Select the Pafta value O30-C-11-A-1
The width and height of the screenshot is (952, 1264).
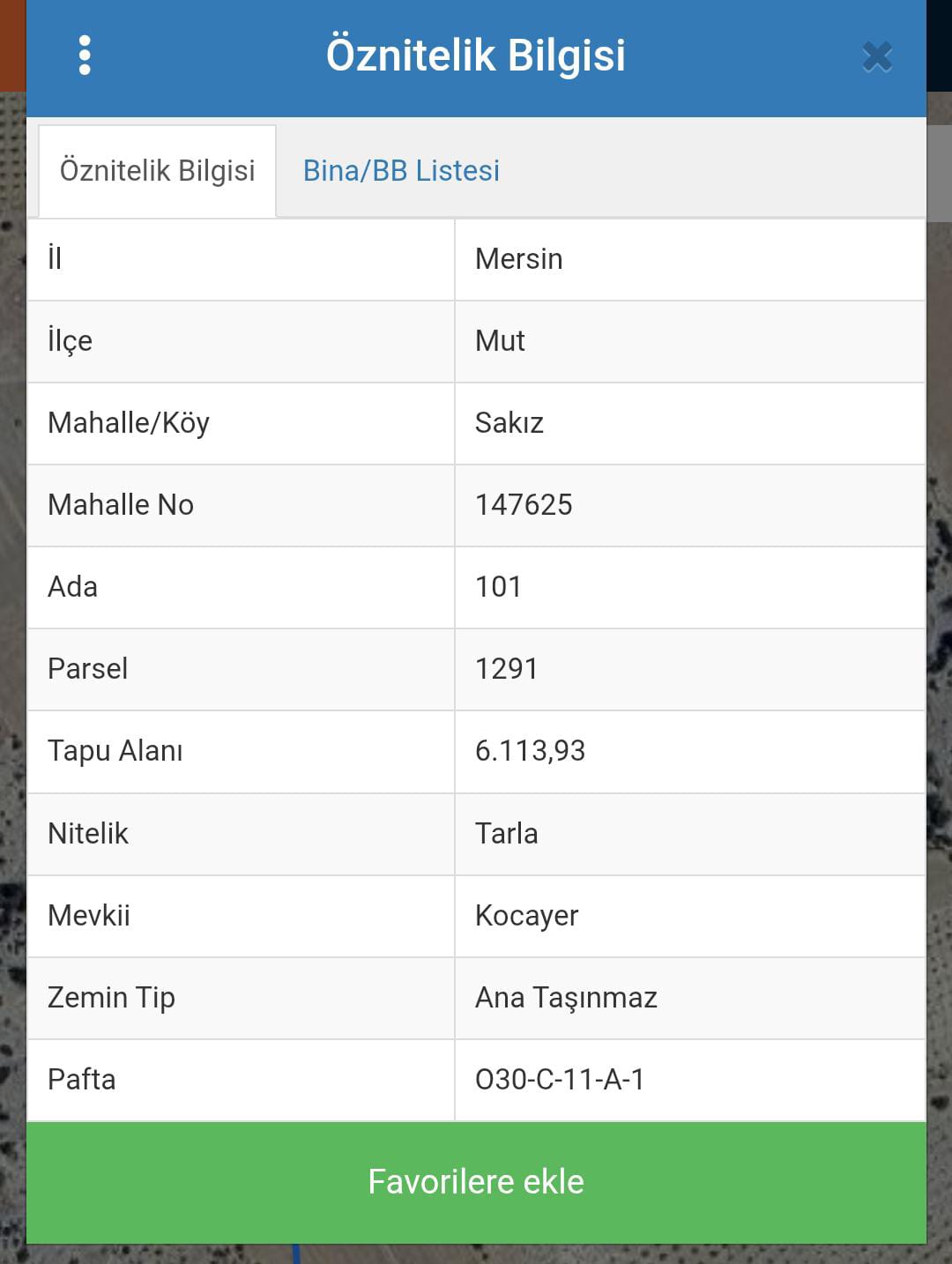click(560, 1080)
